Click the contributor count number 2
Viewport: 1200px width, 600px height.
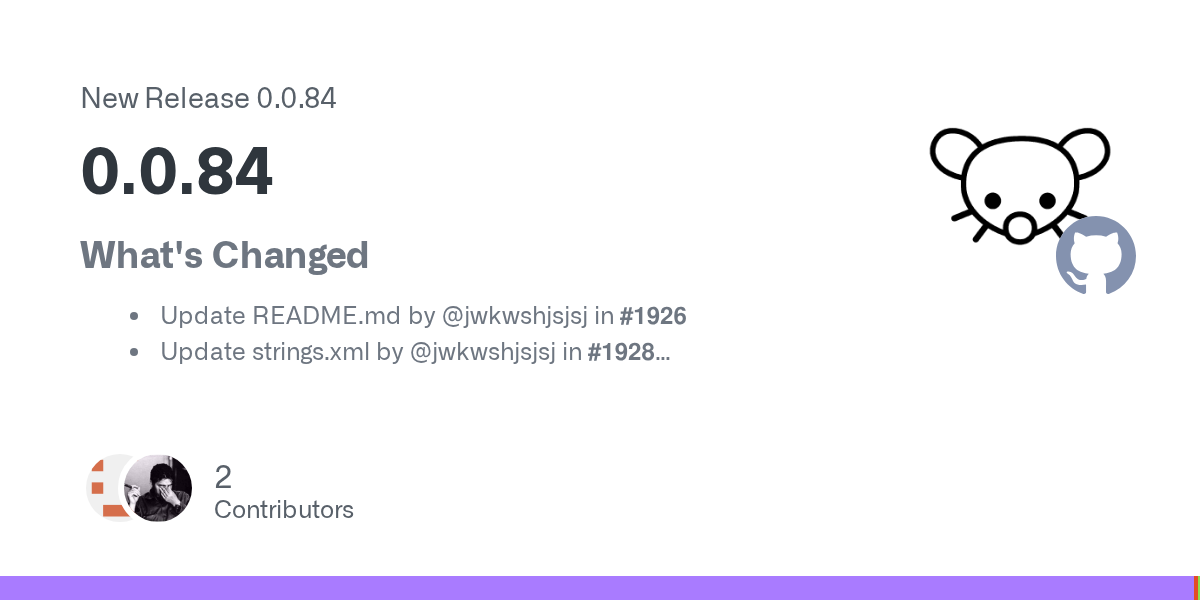click(223, 477)
